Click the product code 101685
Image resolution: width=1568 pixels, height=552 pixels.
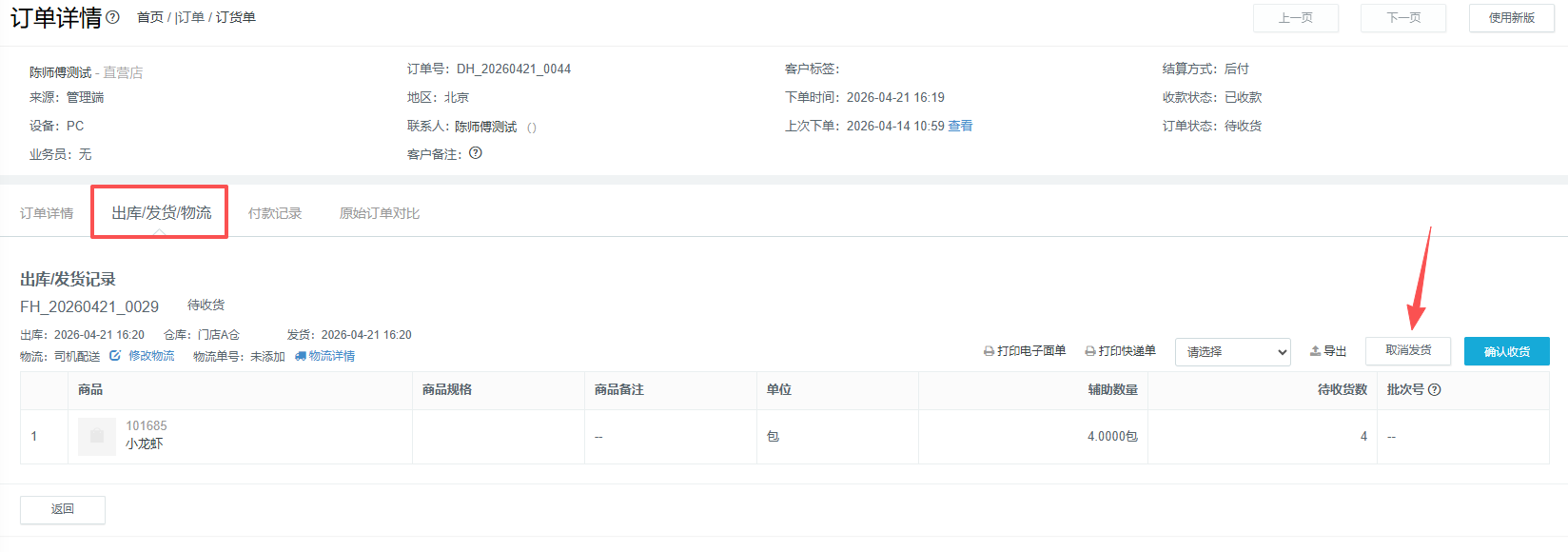[147, 425]
